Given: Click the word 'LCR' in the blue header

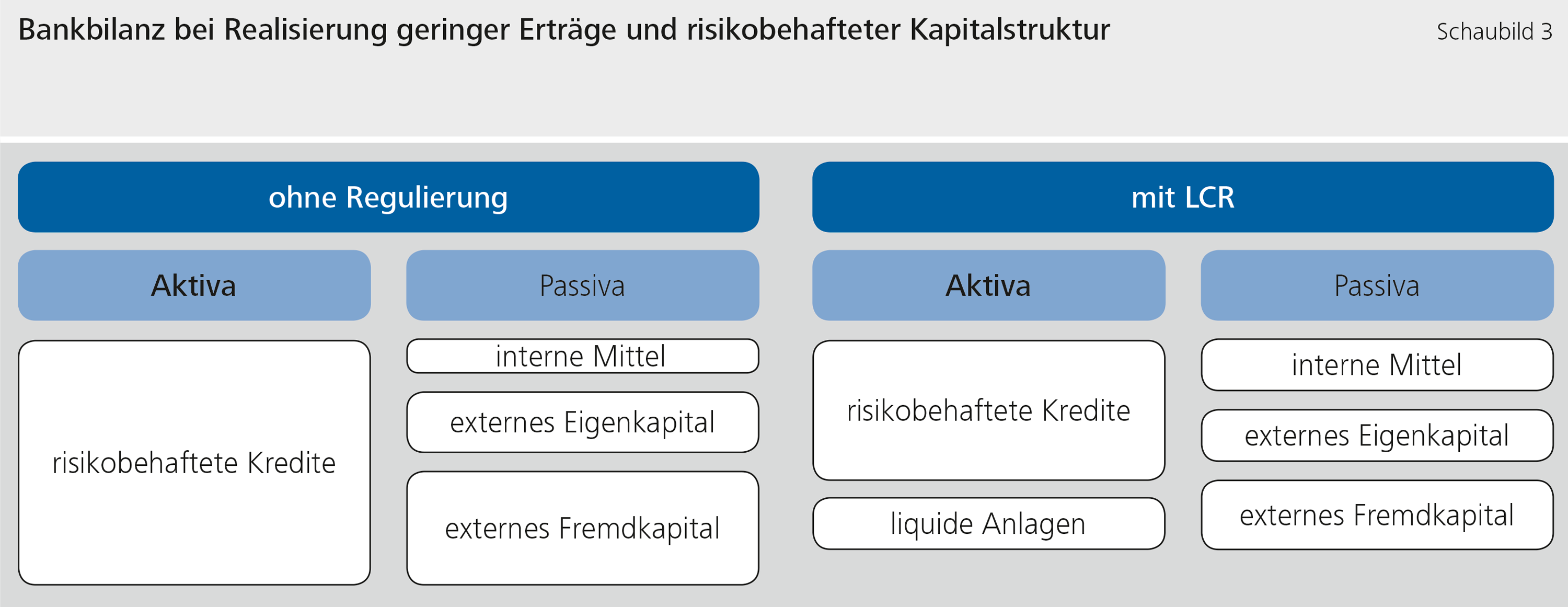Looking at the screenshot, I should point(1209,197).
